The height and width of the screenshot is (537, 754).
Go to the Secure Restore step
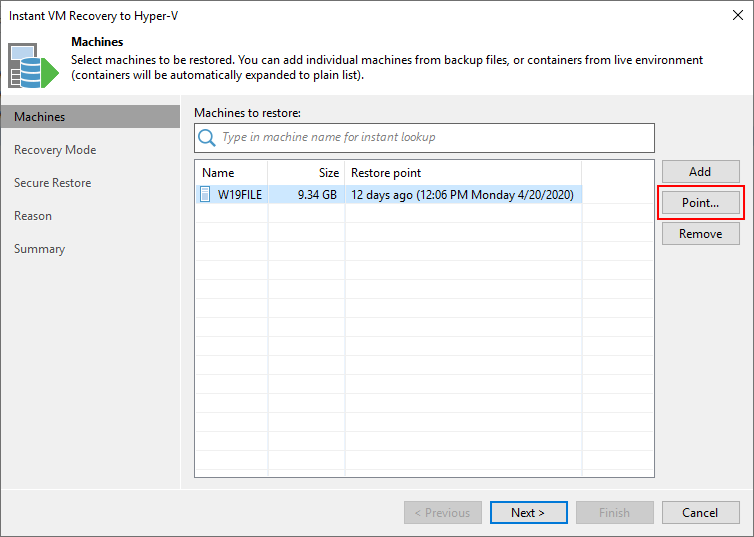[52, 183]
